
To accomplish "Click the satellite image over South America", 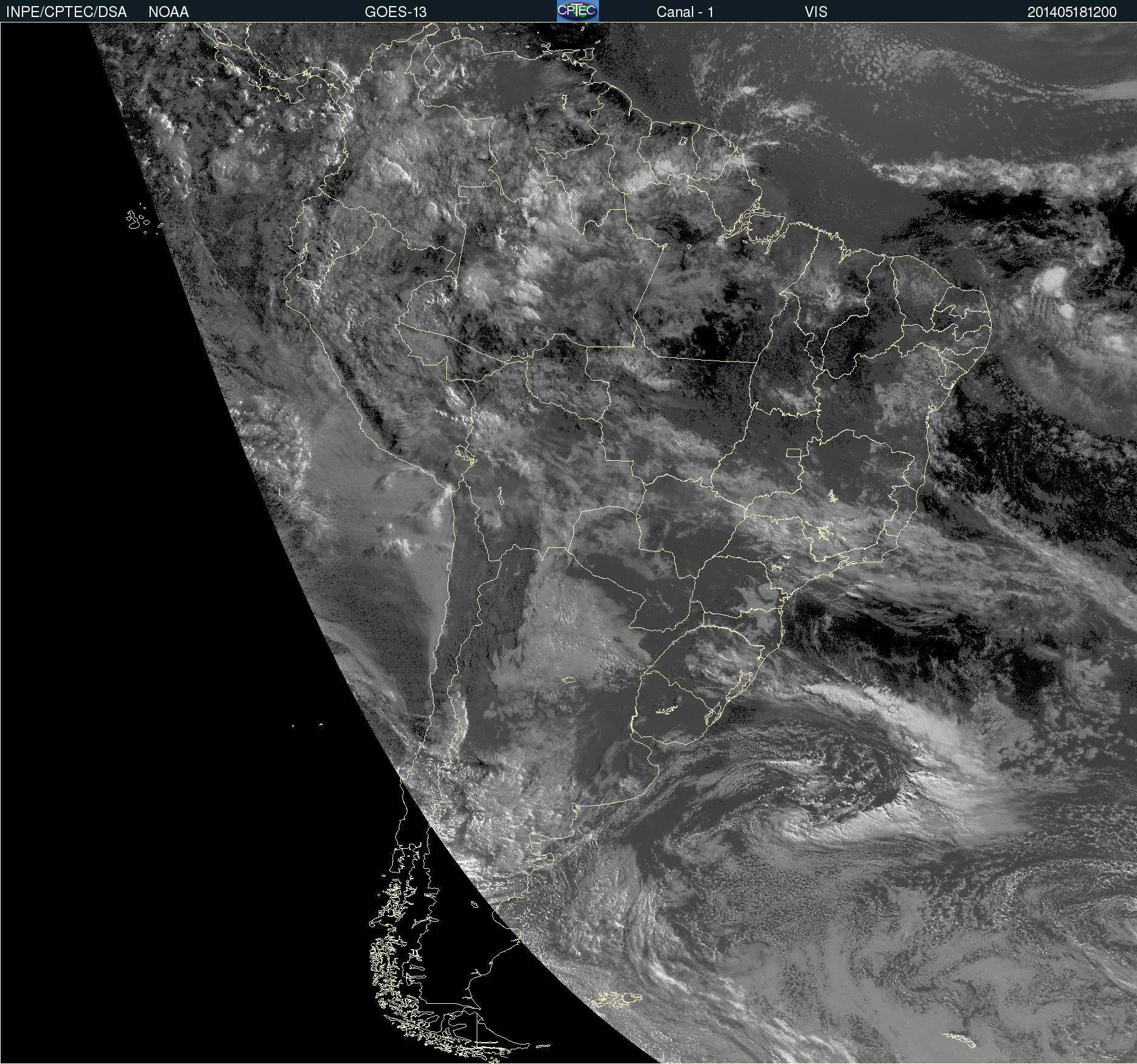I will [568, 543].
